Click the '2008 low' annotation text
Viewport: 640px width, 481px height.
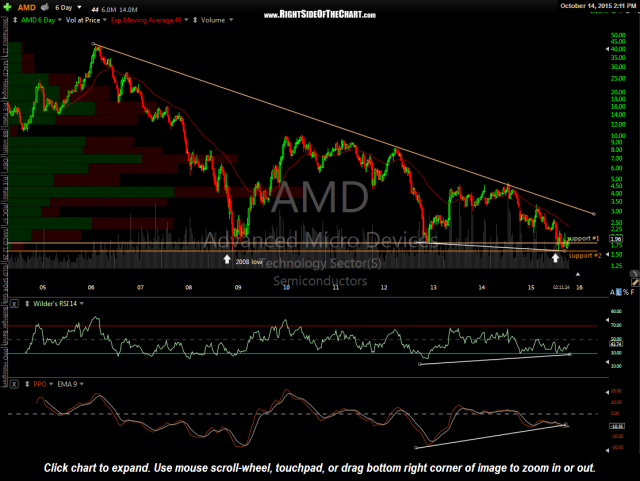click(x=249, y=262)
